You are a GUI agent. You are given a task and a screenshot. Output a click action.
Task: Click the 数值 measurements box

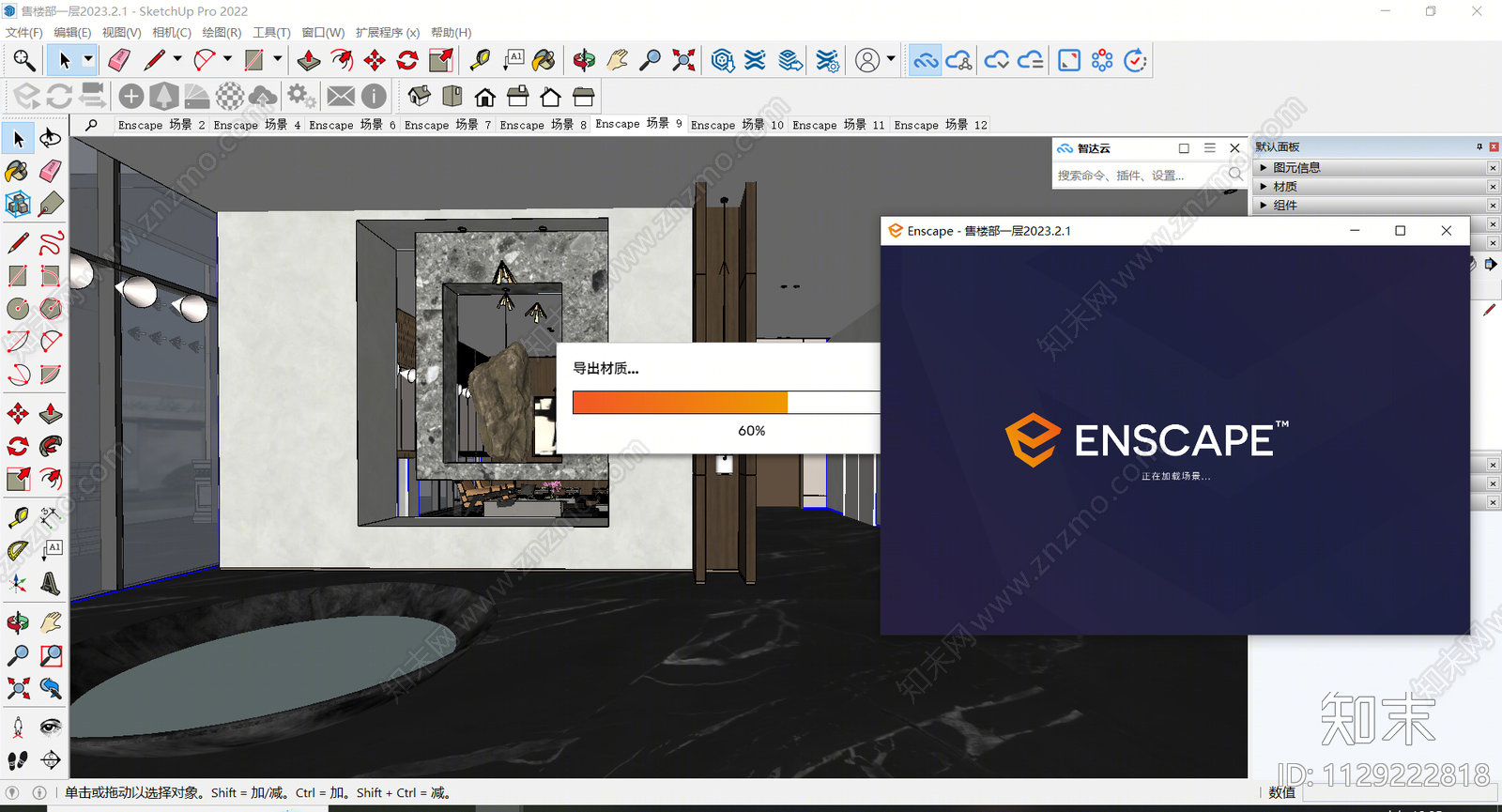coord(1400,792)
